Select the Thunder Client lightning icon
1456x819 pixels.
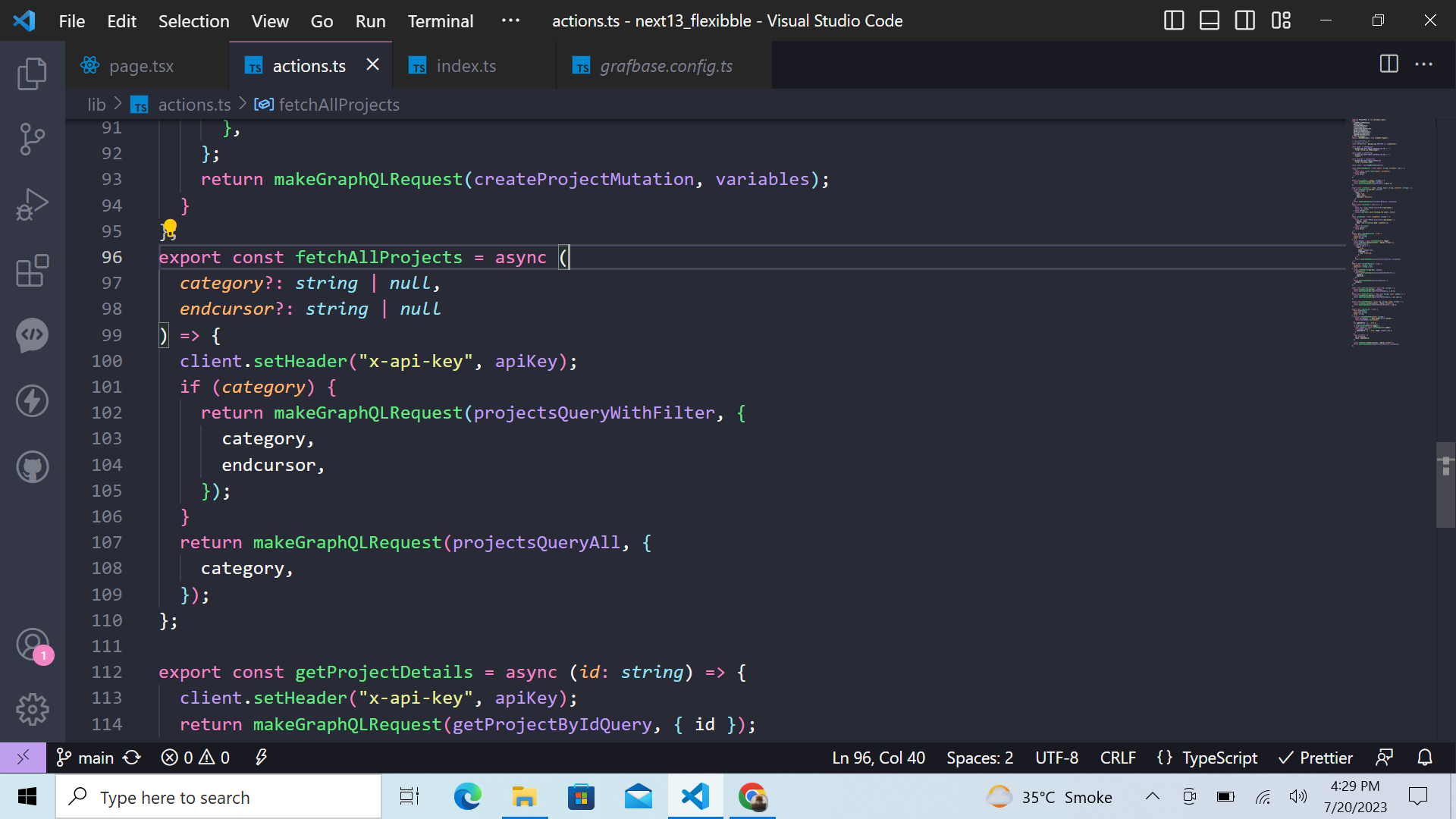(32, 400)
